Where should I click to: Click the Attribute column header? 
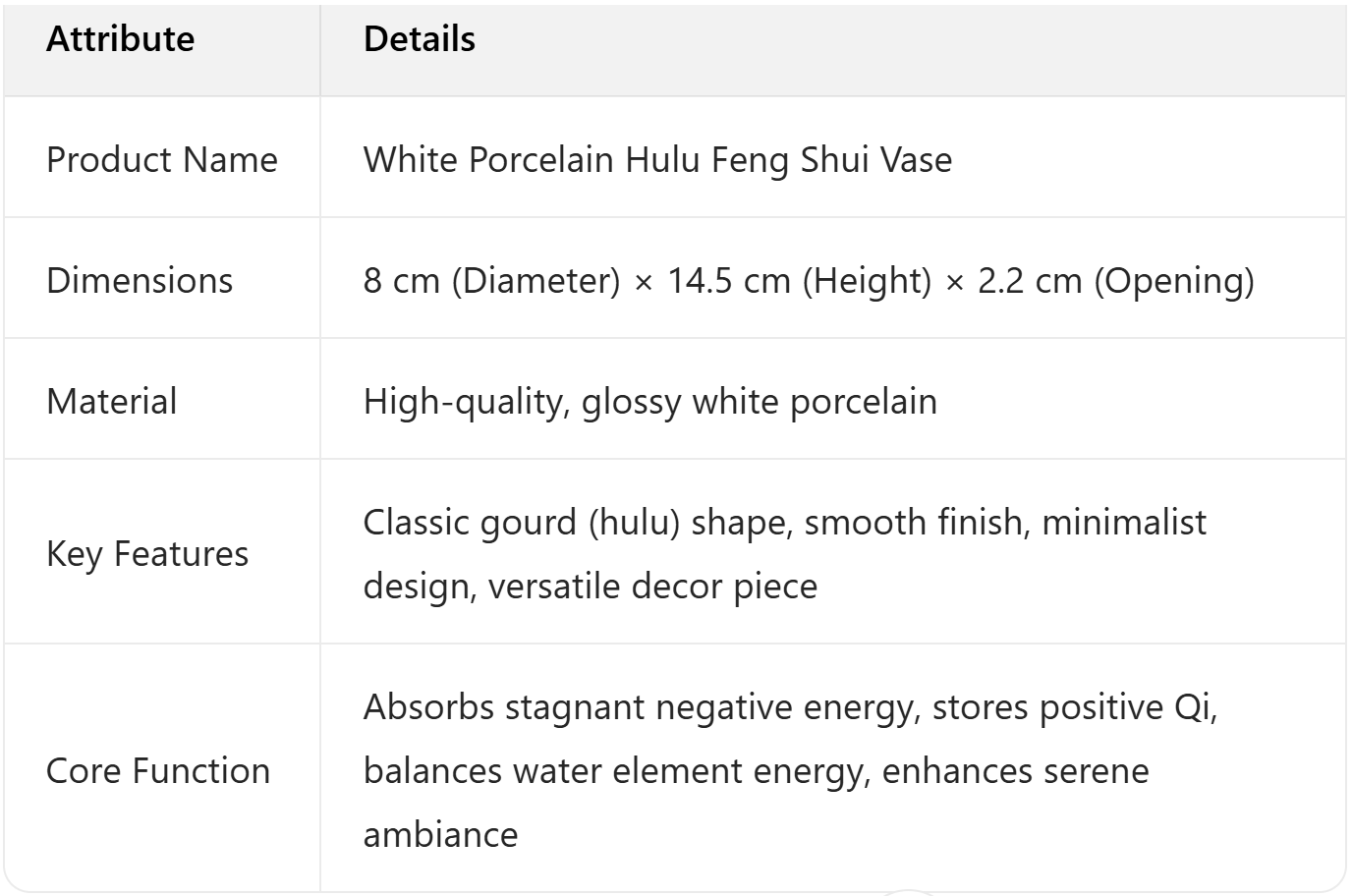121,39
